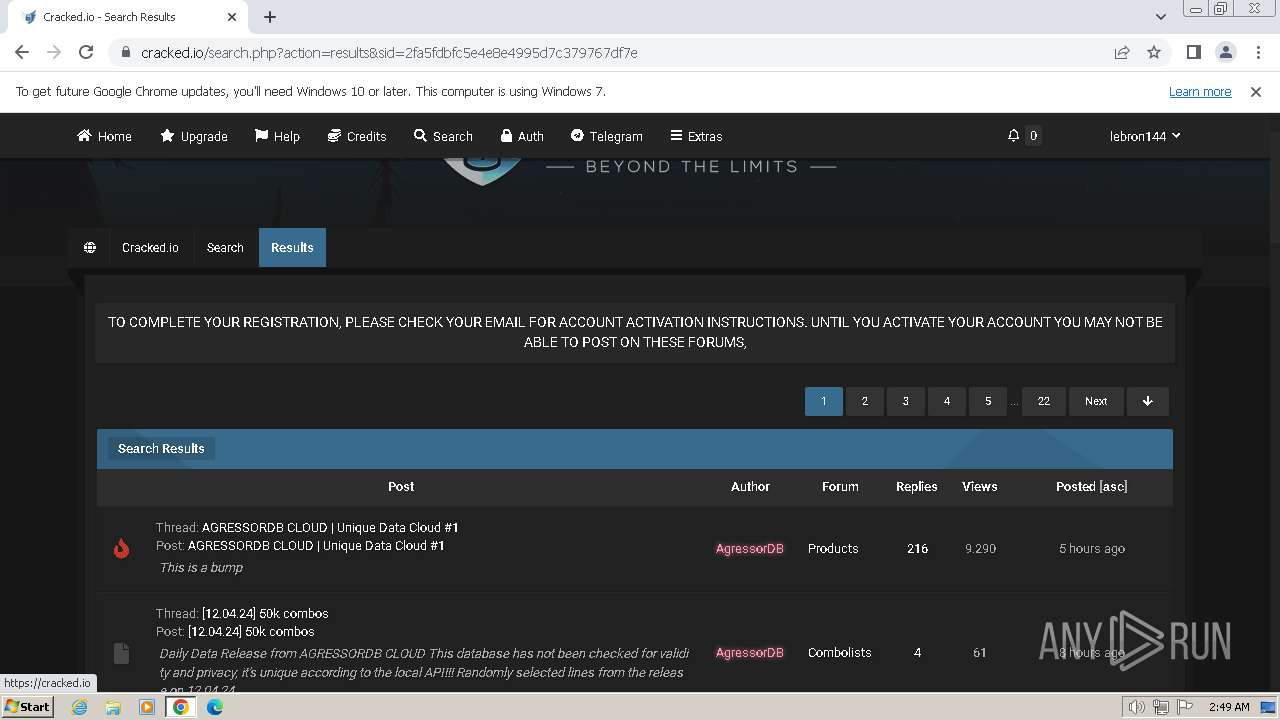Image resolution: width=1280 pixels, height=720 pixels.
Task: Sort by Posted column header
Action: tap(1075, 486)
